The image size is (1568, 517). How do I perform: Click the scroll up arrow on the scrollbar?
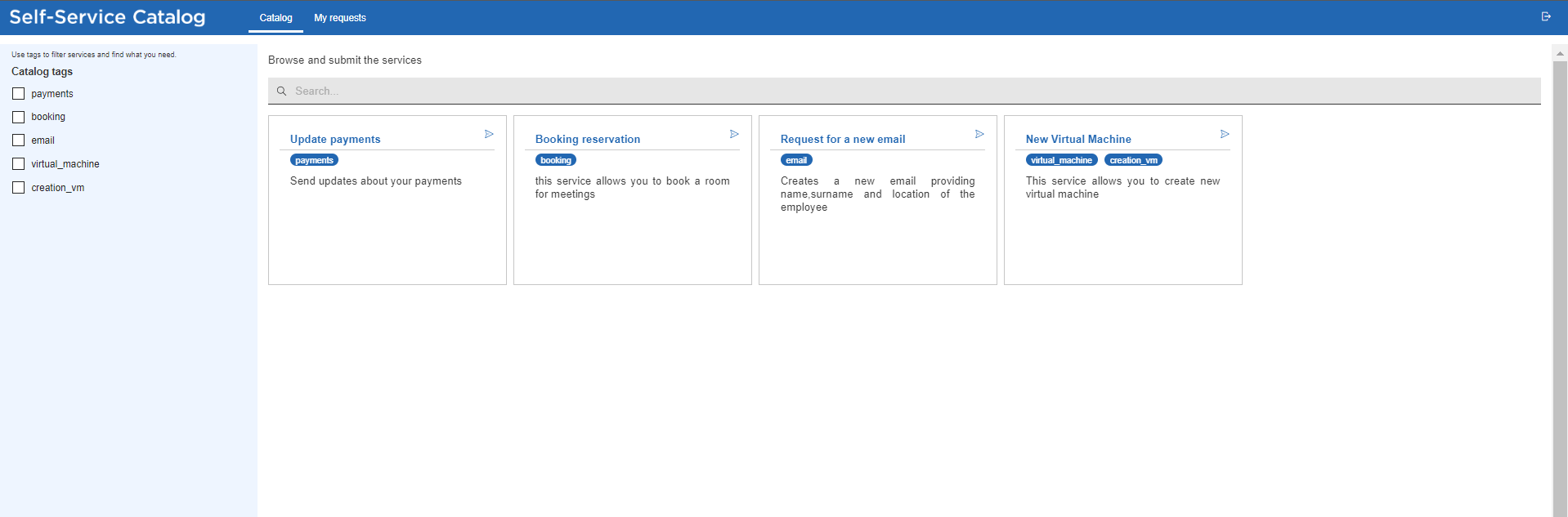coord(1560,53)
